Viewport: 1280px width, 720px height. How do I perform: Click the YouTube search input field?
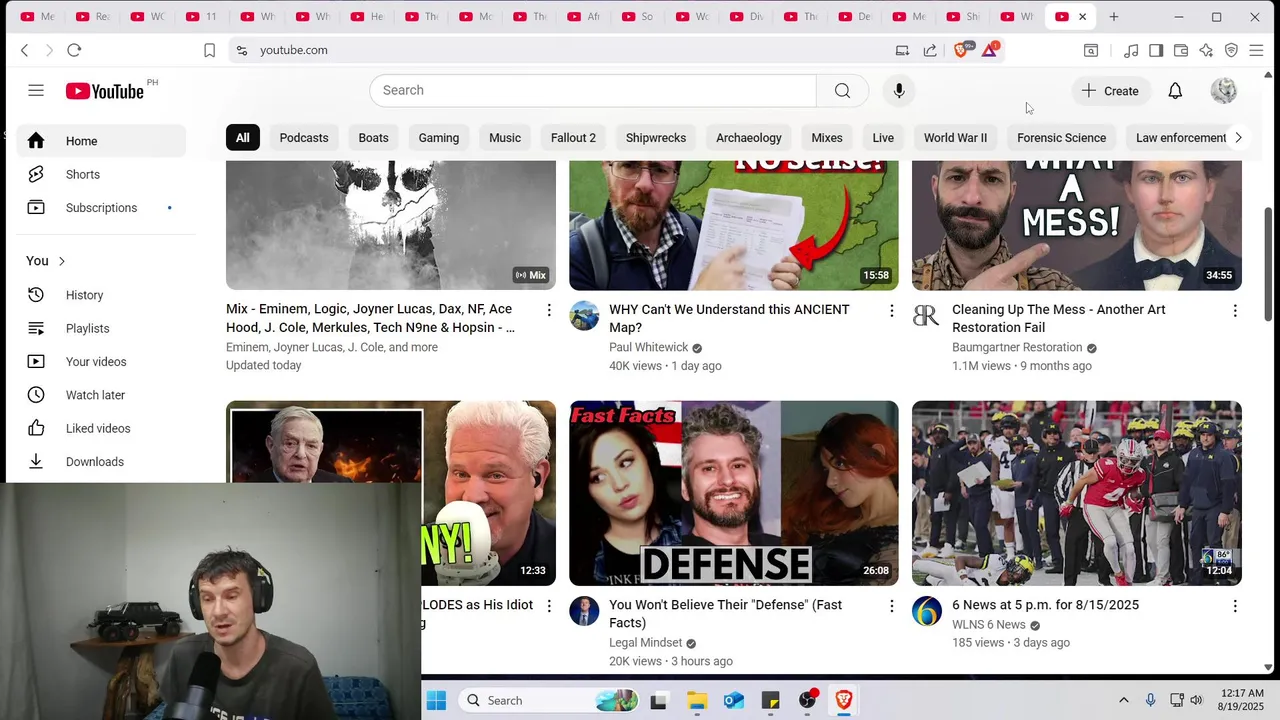click(x=593, y=90)
